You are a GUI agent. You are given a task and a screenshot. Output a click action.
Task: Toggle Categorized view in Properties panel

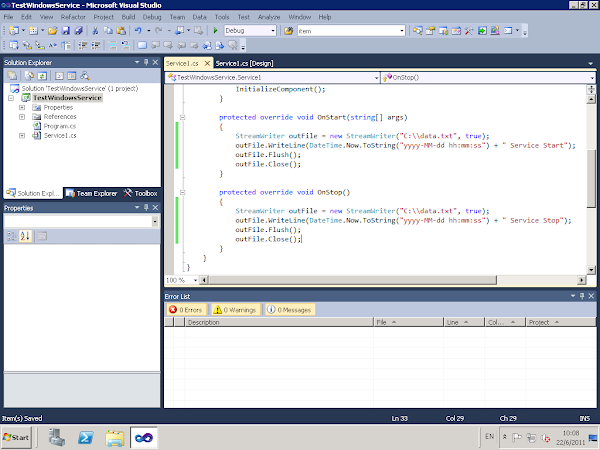pyautogui.click(x=12, y=236)
